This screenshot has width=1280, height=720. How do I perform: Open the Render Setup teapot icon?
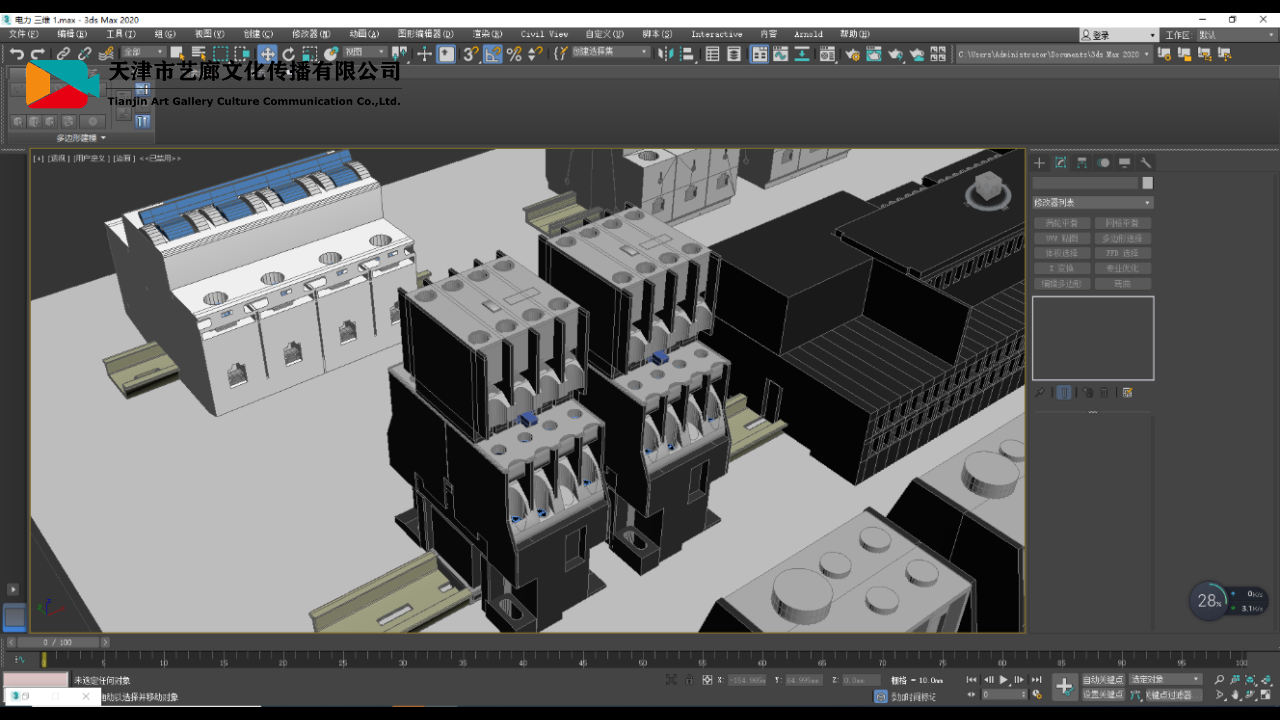(x=854, y=54)
